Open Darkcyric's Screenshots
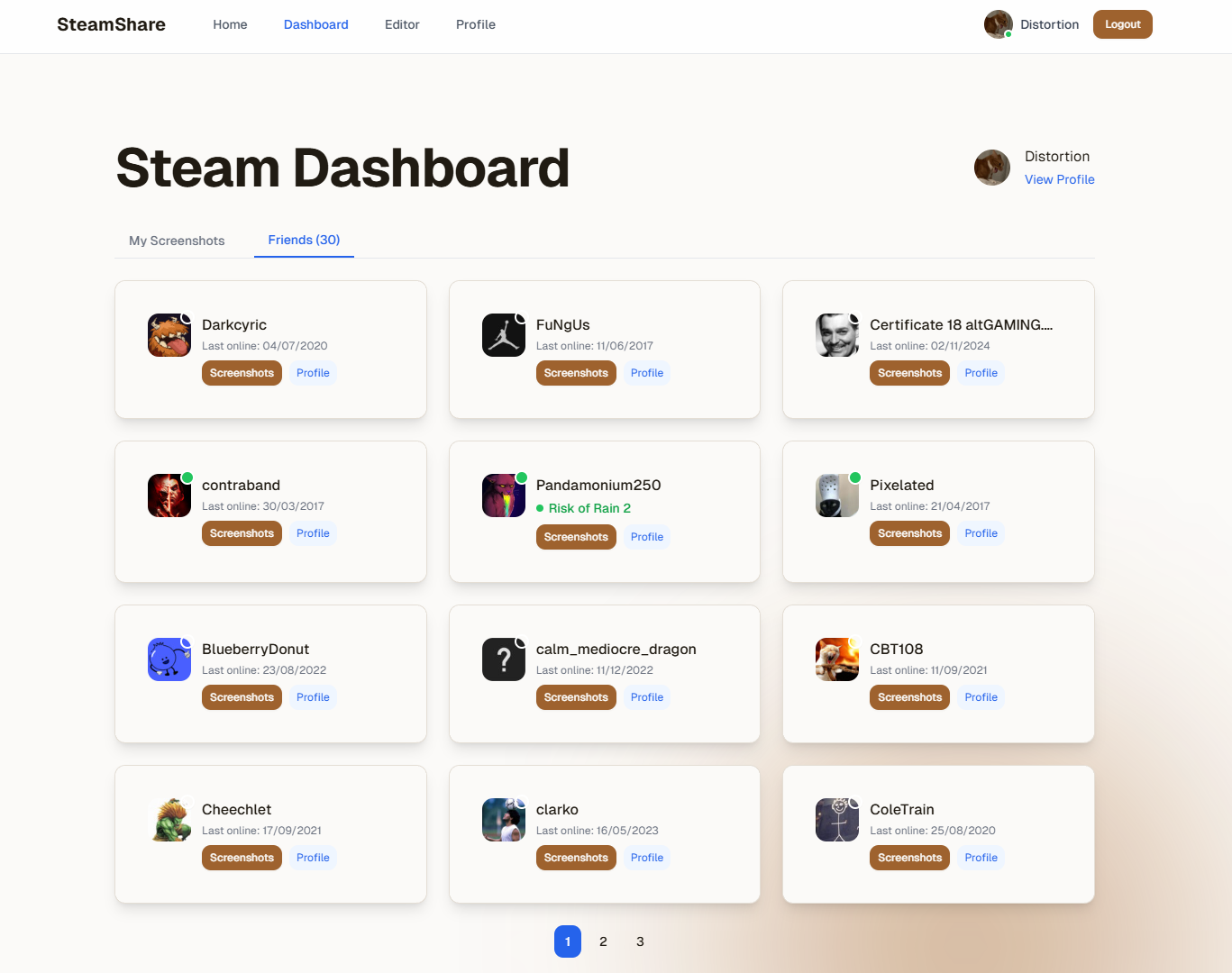The width and height of the screenshot is (1232, 973). (x=242, y=372)
